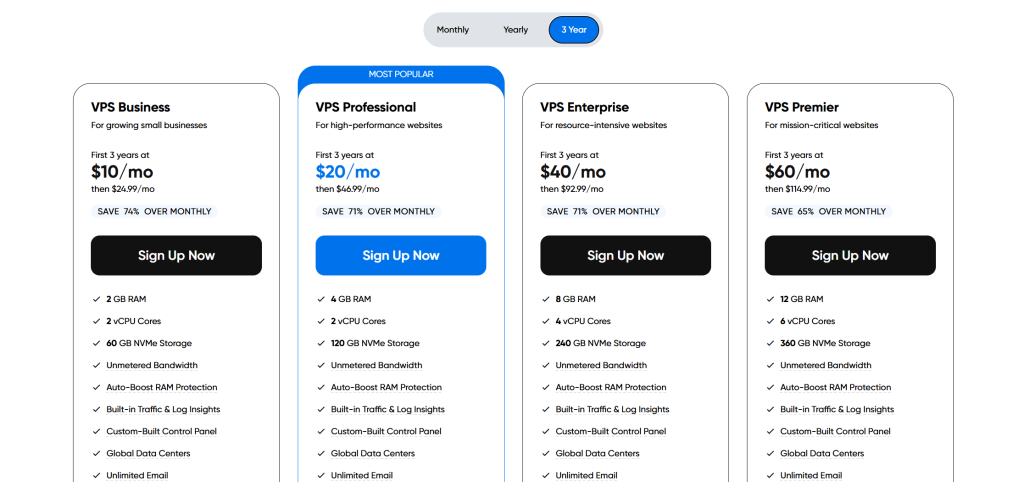Click Sign Up Now under VPS Professional

401,255
